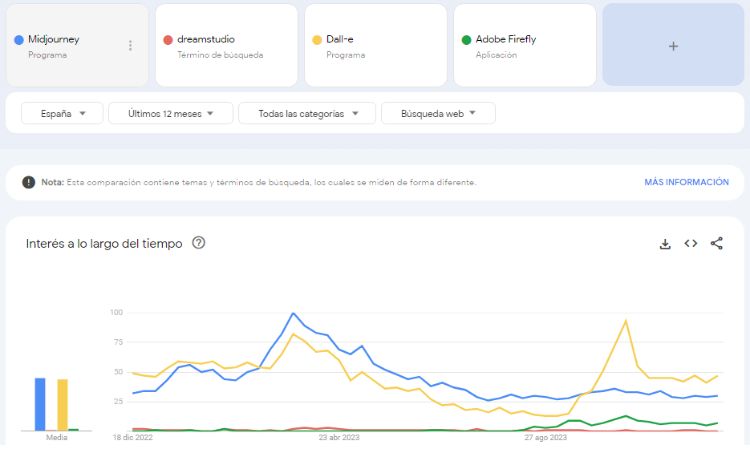Select the Adobe Firefly term card
This screenshot has width=750, height=450.
point(525,45)
